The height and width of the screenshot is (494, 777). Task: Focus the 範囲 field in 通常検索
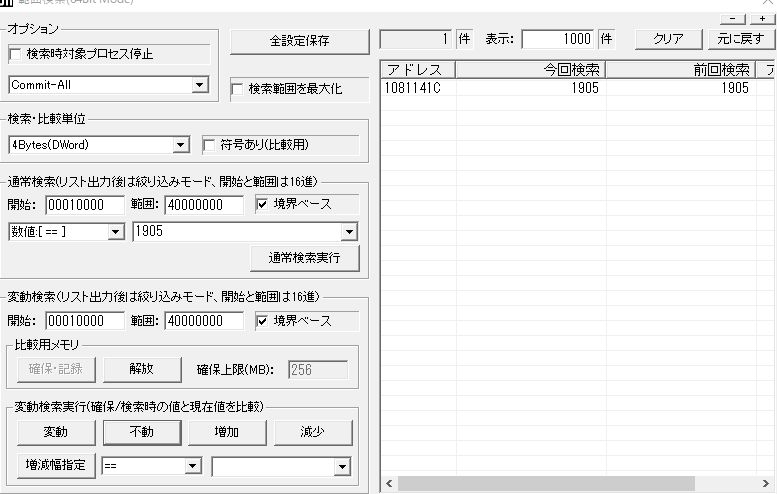point(204,205)
